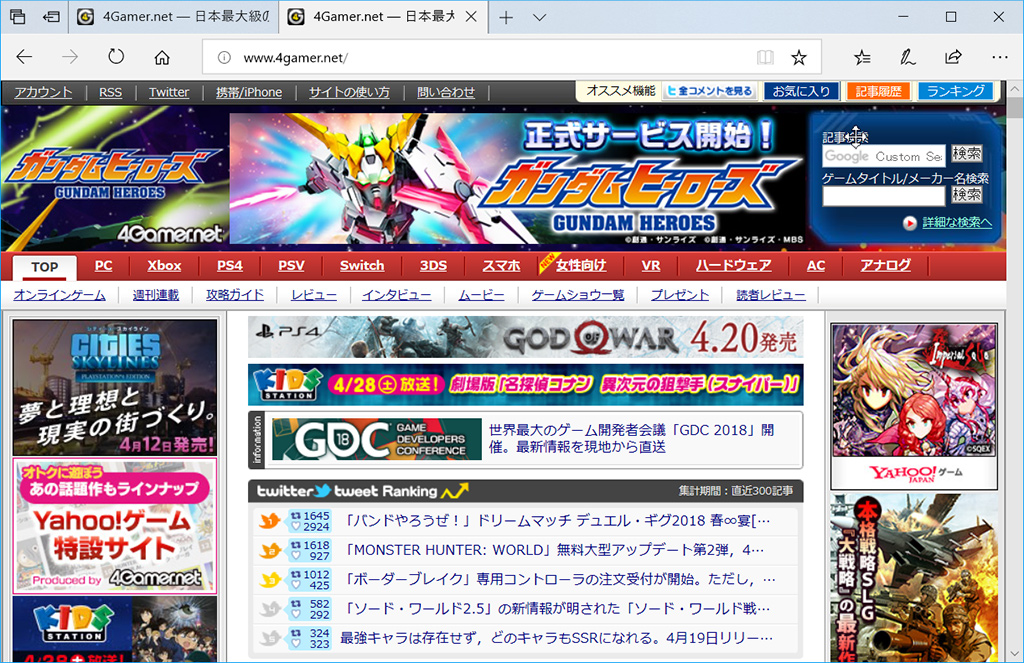This screenshot has width=1024, height=663.
Task: Close the active 4Gamer.net tab
Action: tap(471, 17)
